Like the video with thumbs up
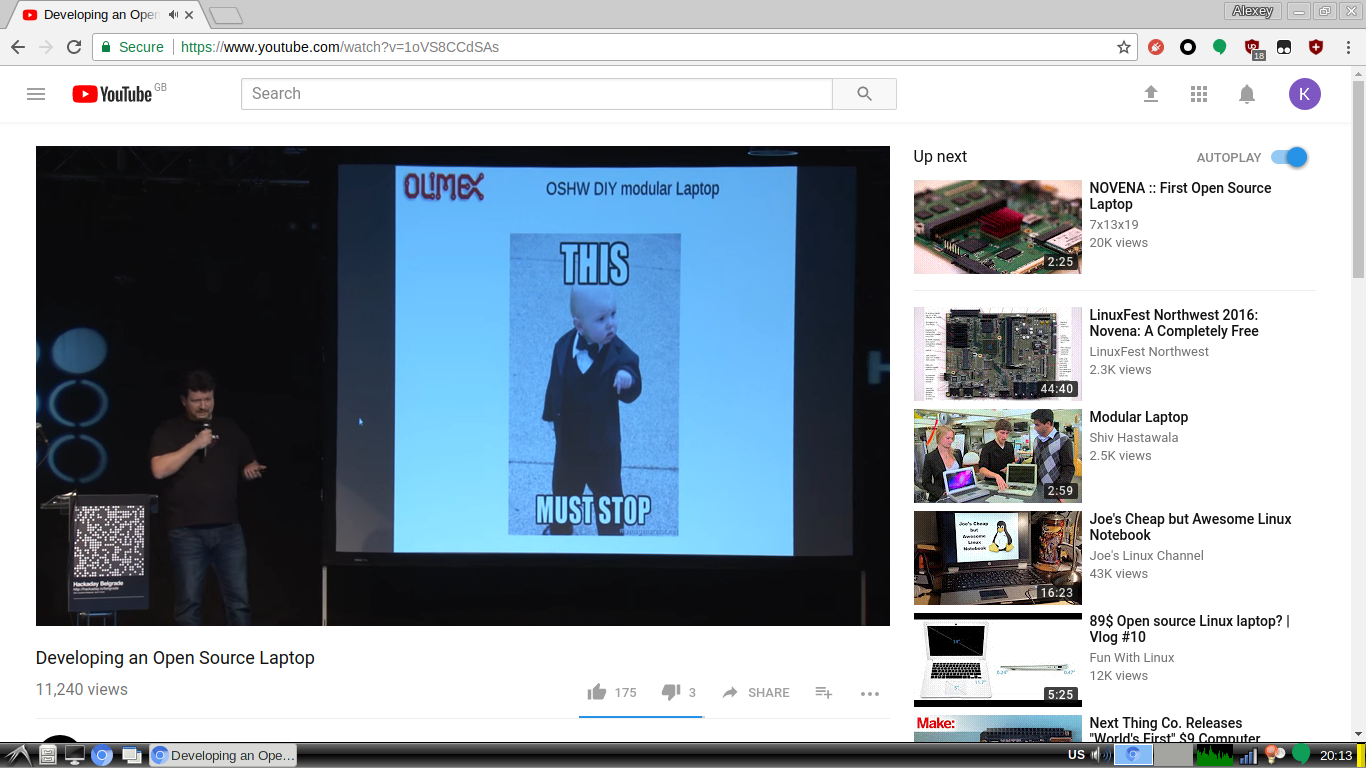1366x768 pixels. [x=597, y=692]
